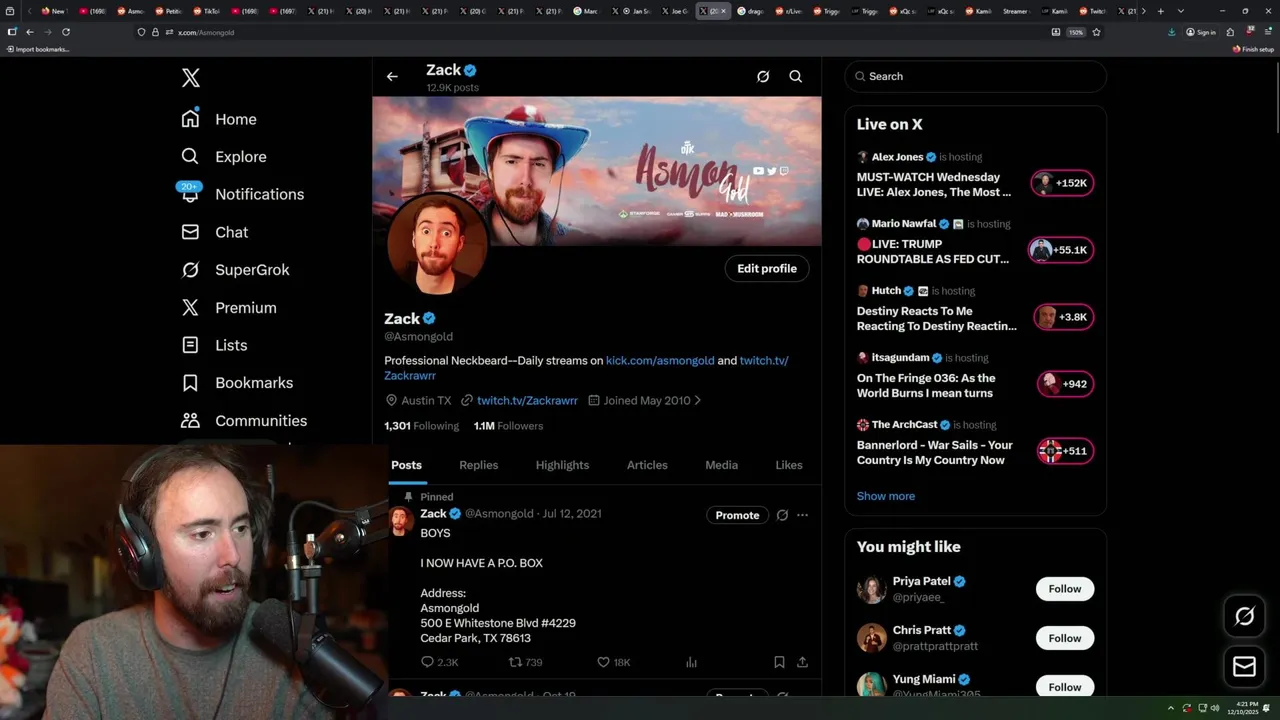Expand the list-all-tabs dropdown arrow
This screenshot has height=720, width=1280.
pos(1181,11)
